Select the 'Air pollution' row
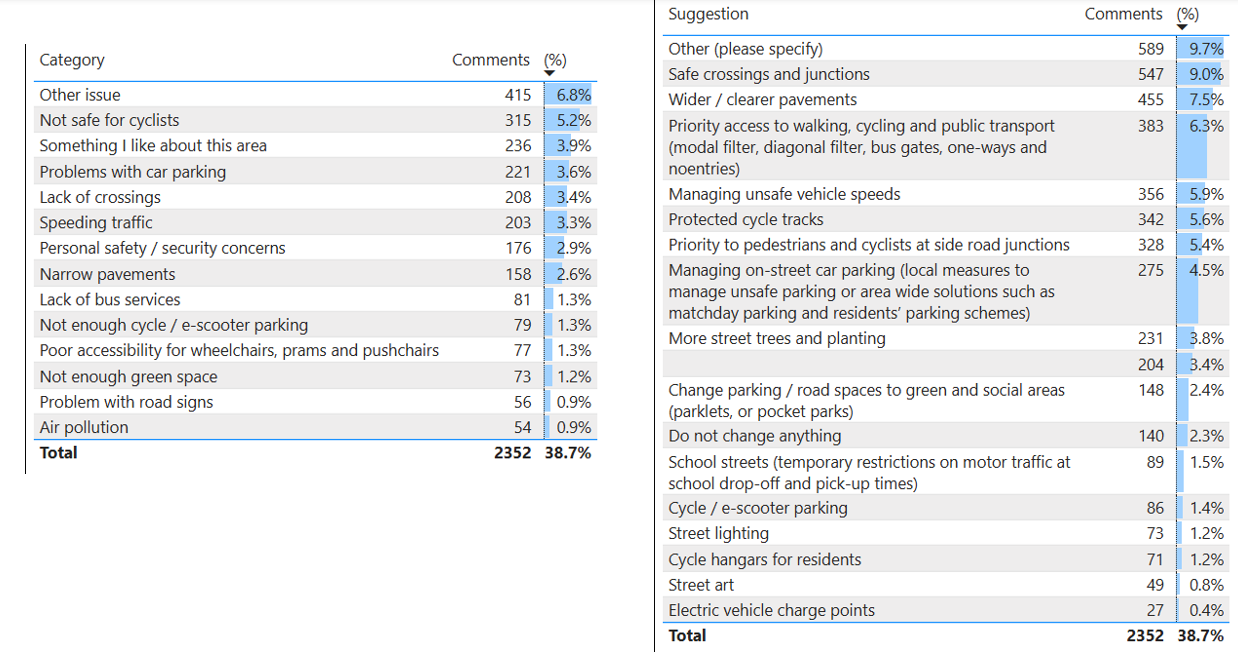1238x657 pixels. tap(84, 427)
